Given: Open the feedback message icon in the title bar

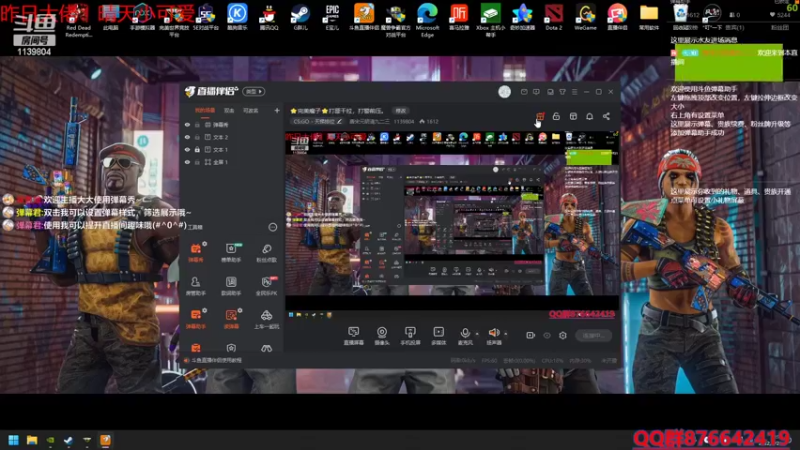Looking at the screenshot, I should [536, 92].
